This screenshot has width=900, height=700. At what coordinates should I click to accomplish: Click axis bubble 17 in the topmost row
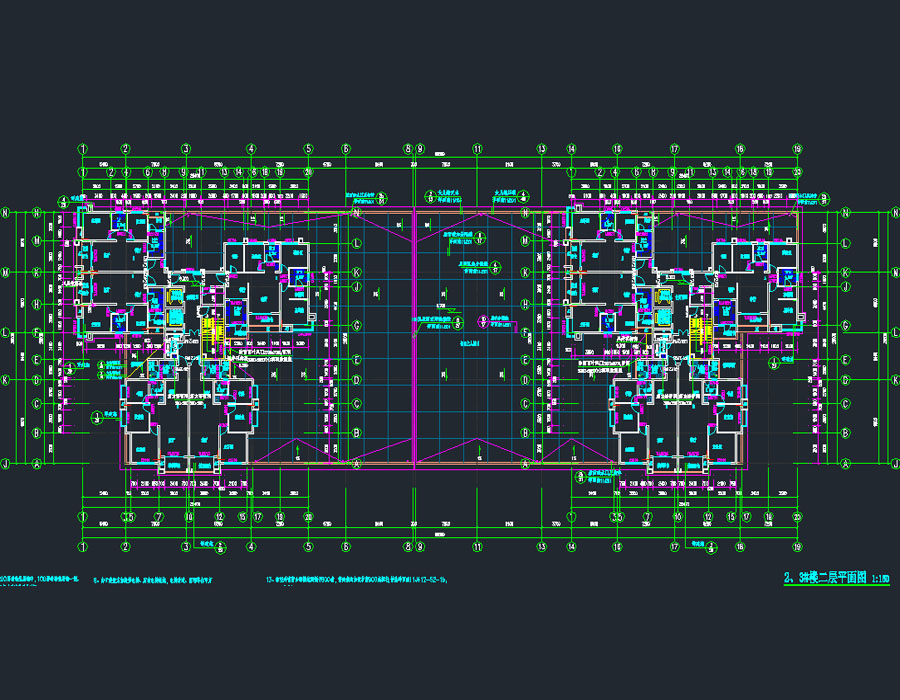(x=675, y=149)
